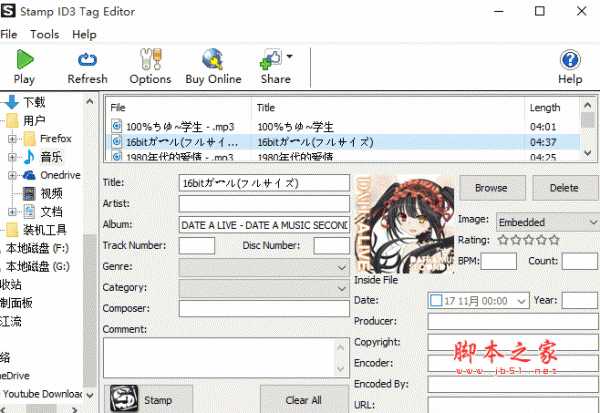This screenshot has height=413, width=600.
Task: Expand the Firefox folder tree node
Action: (12, 138)
